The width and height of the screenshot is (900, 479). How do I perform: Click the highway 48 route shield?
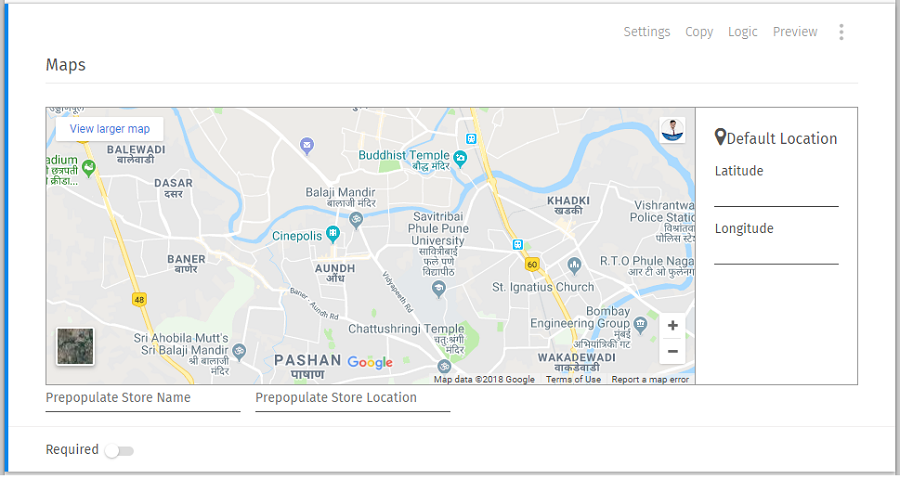point(139,299)
